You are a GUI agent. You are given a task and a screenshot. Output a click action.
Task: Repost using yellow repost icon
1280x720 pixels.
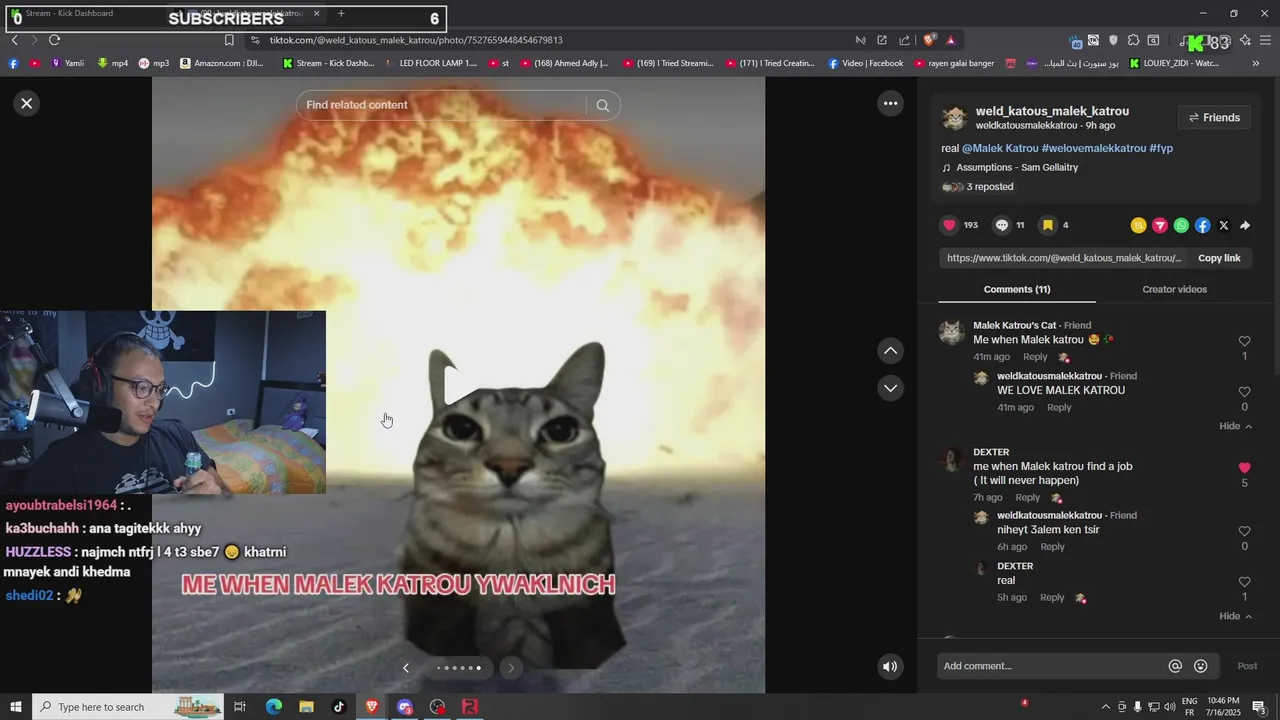[x=1138, y=226]
